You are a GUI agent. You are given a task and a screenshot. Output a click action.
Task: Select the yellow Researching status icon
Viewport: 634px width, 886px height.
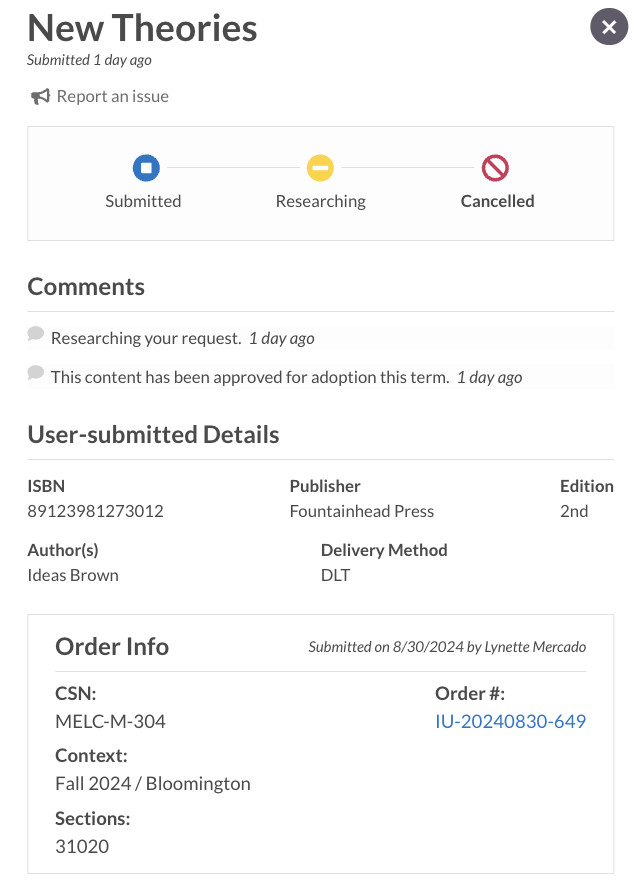(320, 168)
